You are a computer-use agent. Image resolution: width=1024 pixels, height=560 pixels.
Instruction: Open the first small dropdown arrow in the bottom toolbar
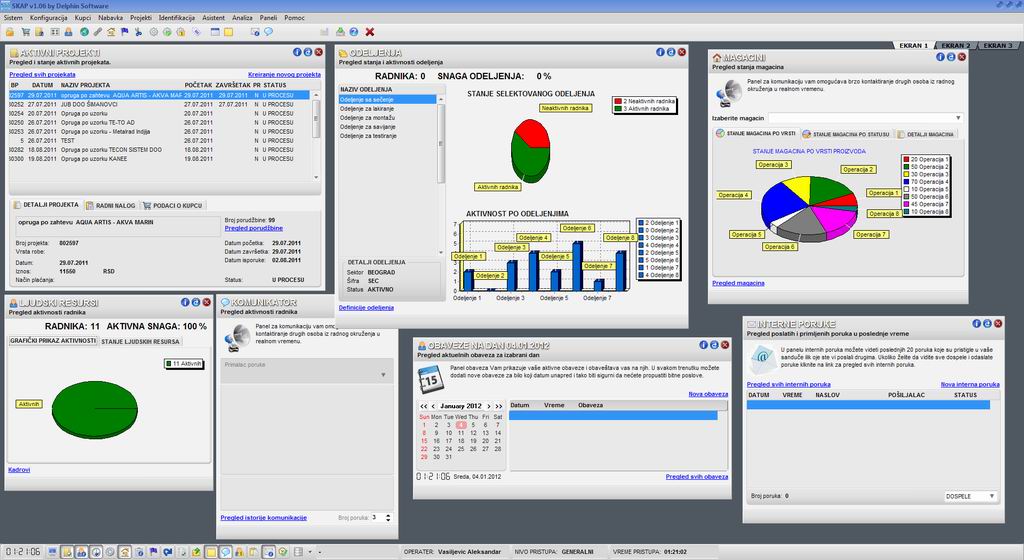click(310, 552)
